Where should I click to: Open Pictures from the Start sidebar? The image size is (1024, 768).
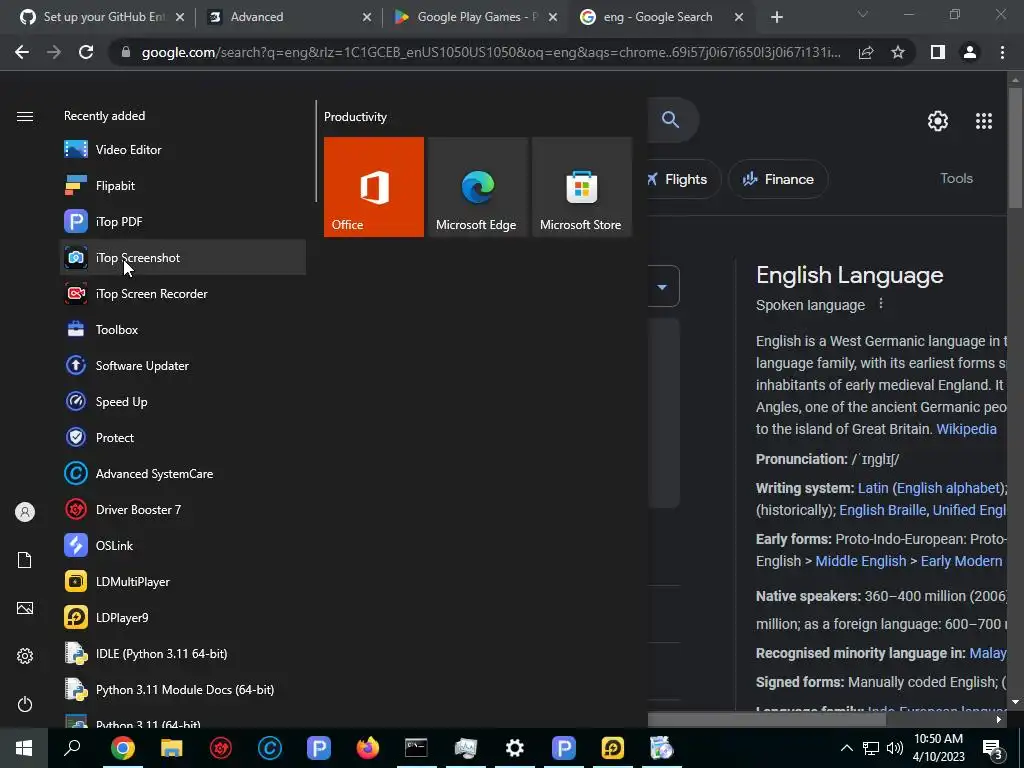[x=25, y=608]
